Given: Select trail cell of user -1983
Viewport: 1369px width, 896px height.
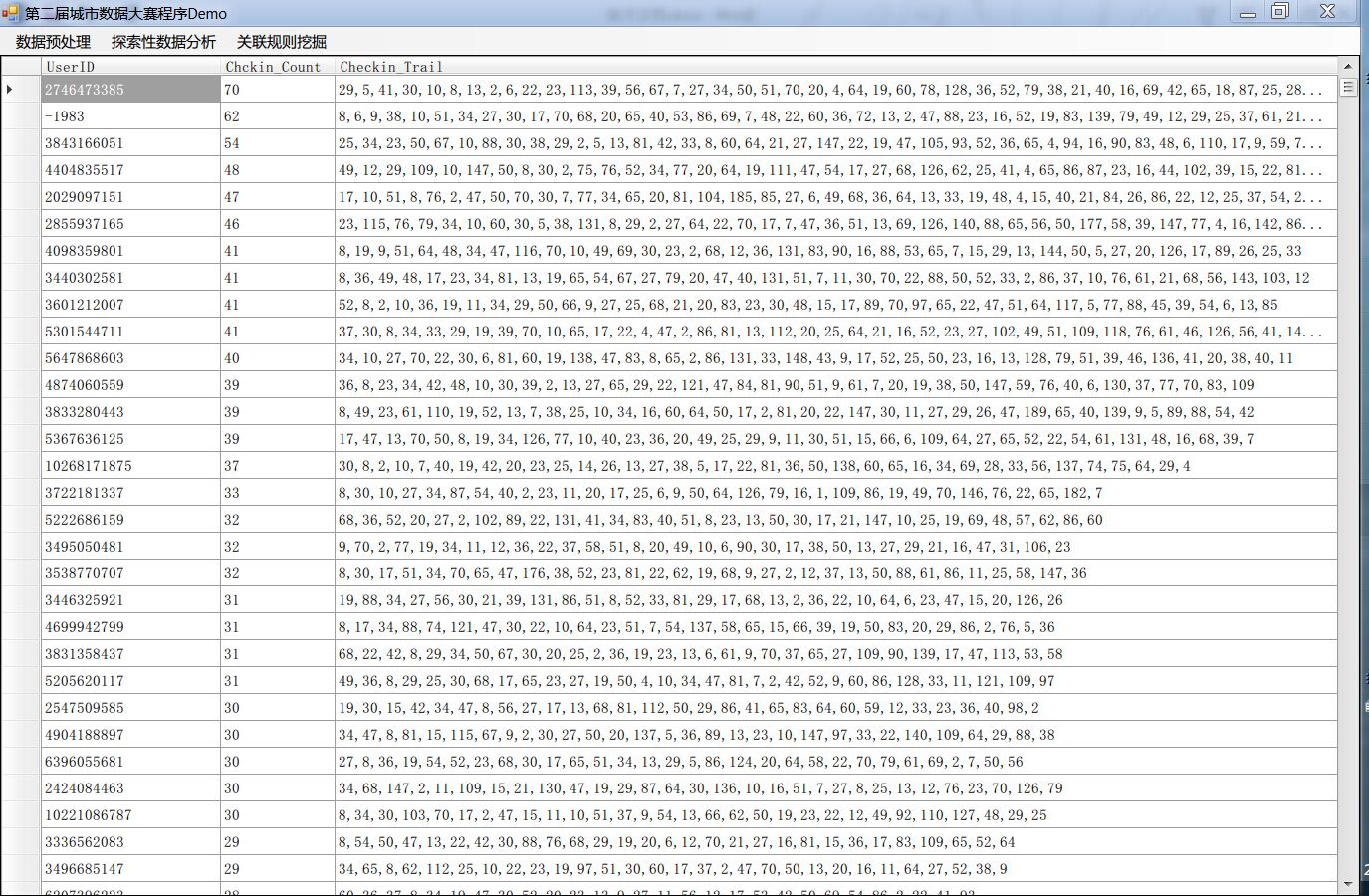Looking at the screenshot, I should pos(836,116).
